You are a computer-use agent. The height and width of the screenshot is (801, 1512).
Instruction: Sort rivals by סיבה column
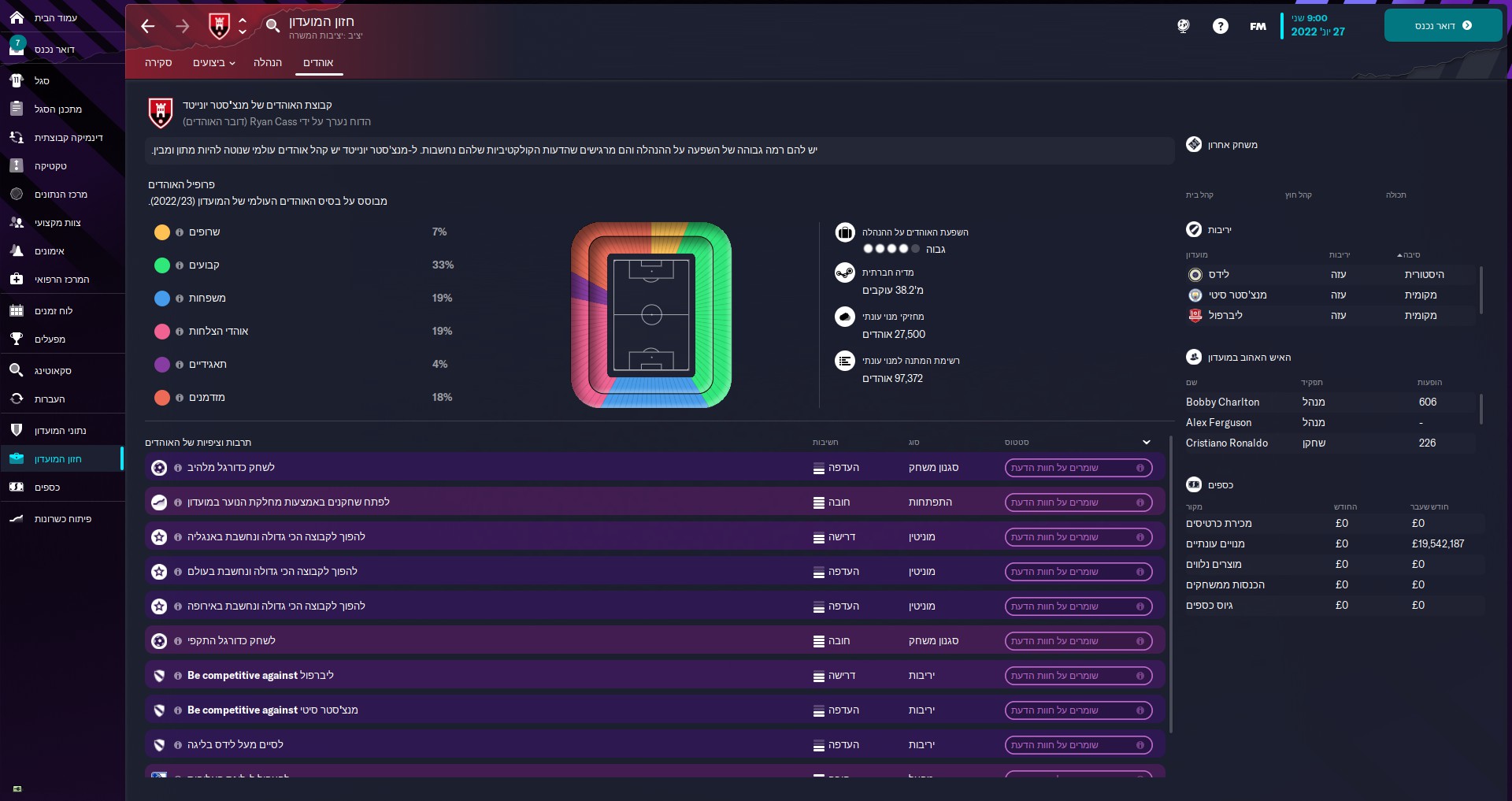coord(1409,254)
